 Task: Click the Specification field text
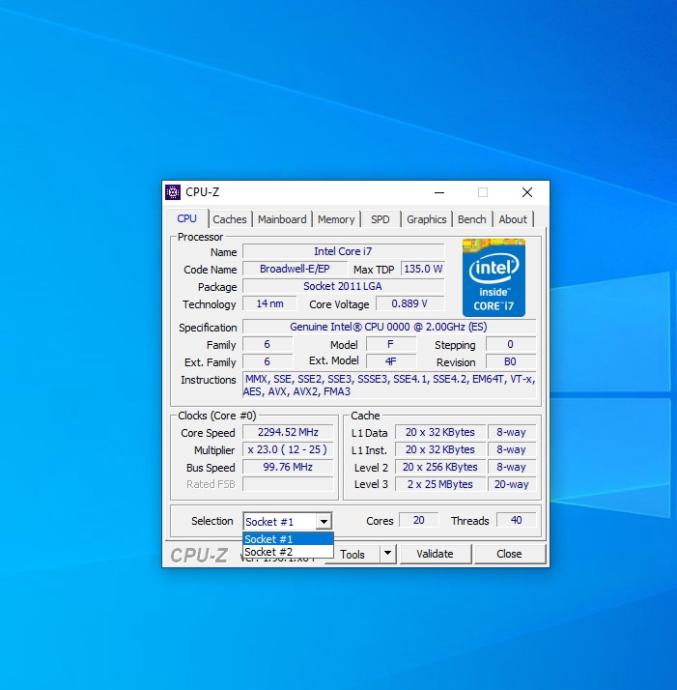(389, 327)
